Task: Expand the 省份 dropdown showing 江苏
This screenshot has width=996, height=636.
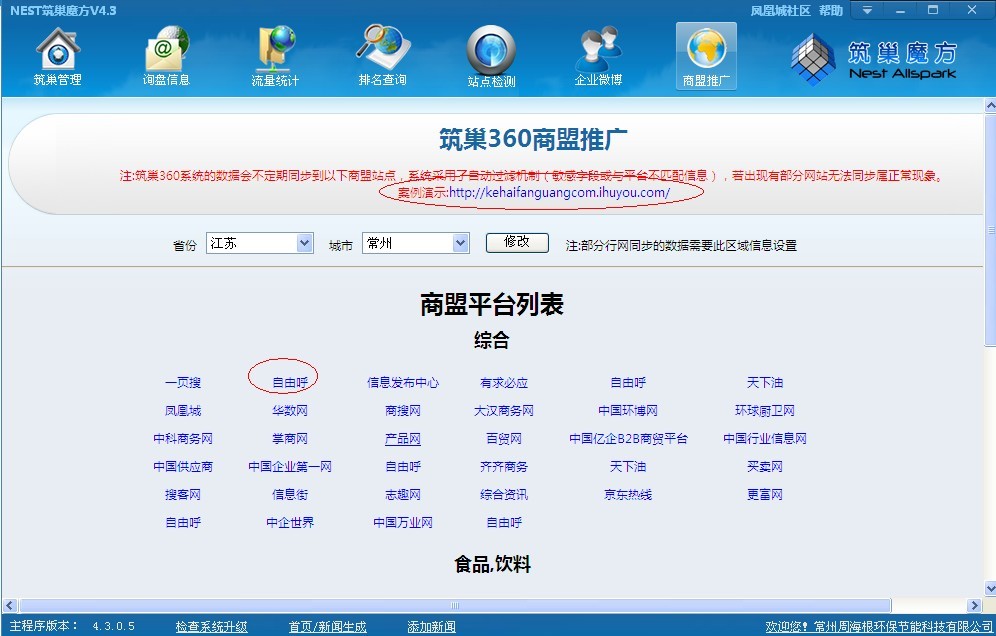Action: click(x=260, y=243)
